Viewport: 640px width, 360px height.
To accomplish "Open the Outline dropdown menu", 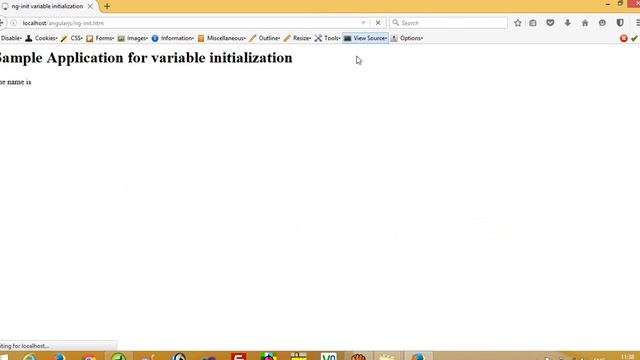I will pos(264,38).
